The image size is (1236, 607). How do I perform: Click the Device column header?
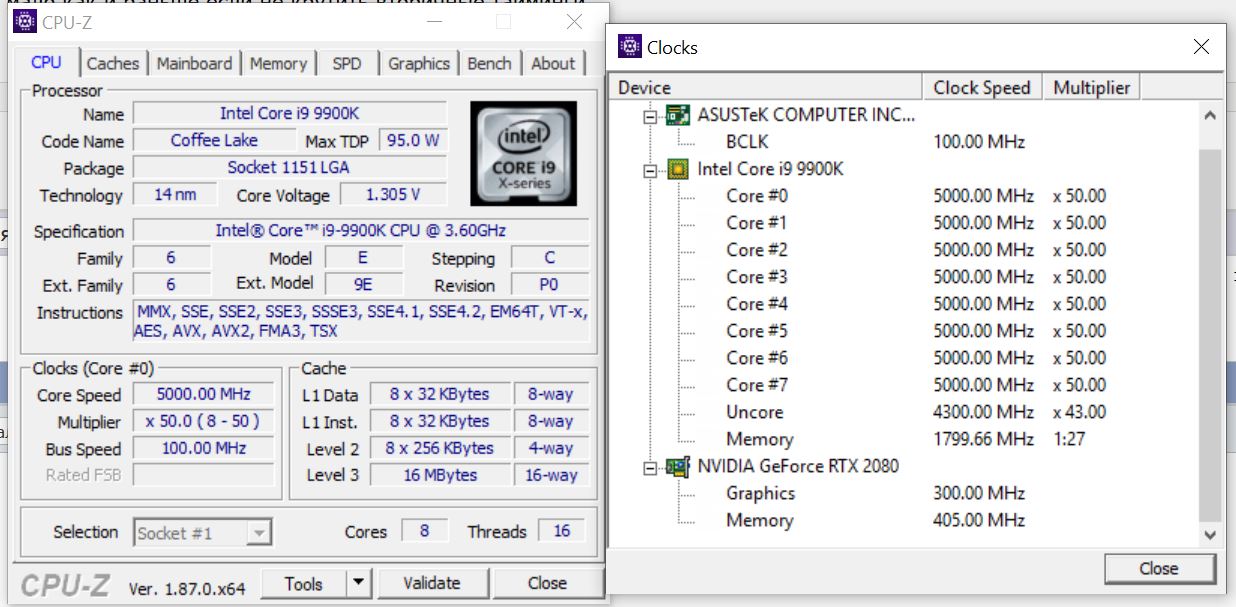click(766, 87)
